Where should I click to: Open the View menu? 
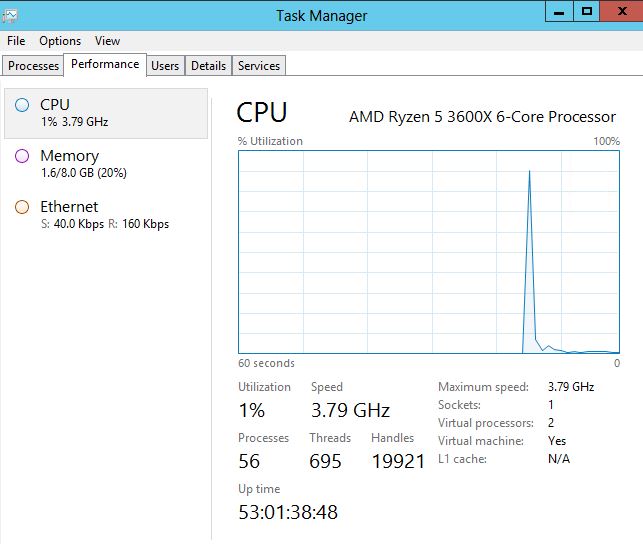coord(107,41)
